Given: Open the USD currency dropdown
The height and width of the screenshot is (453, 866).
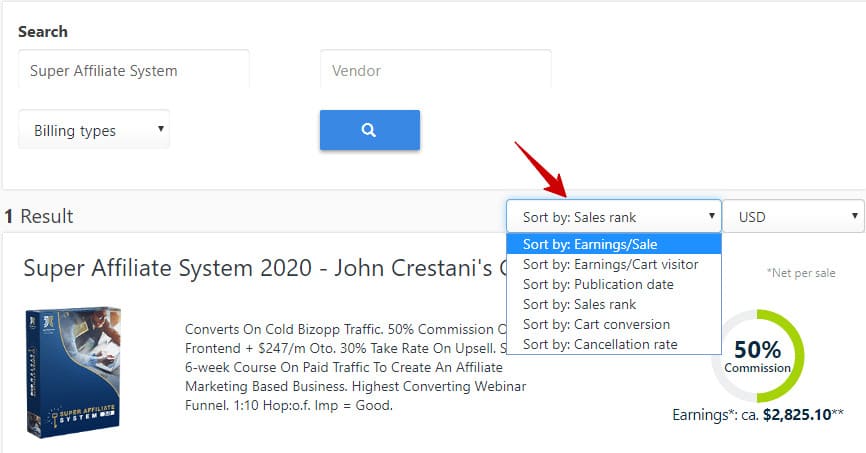Looking at the screenshot, I should [793, 217].
